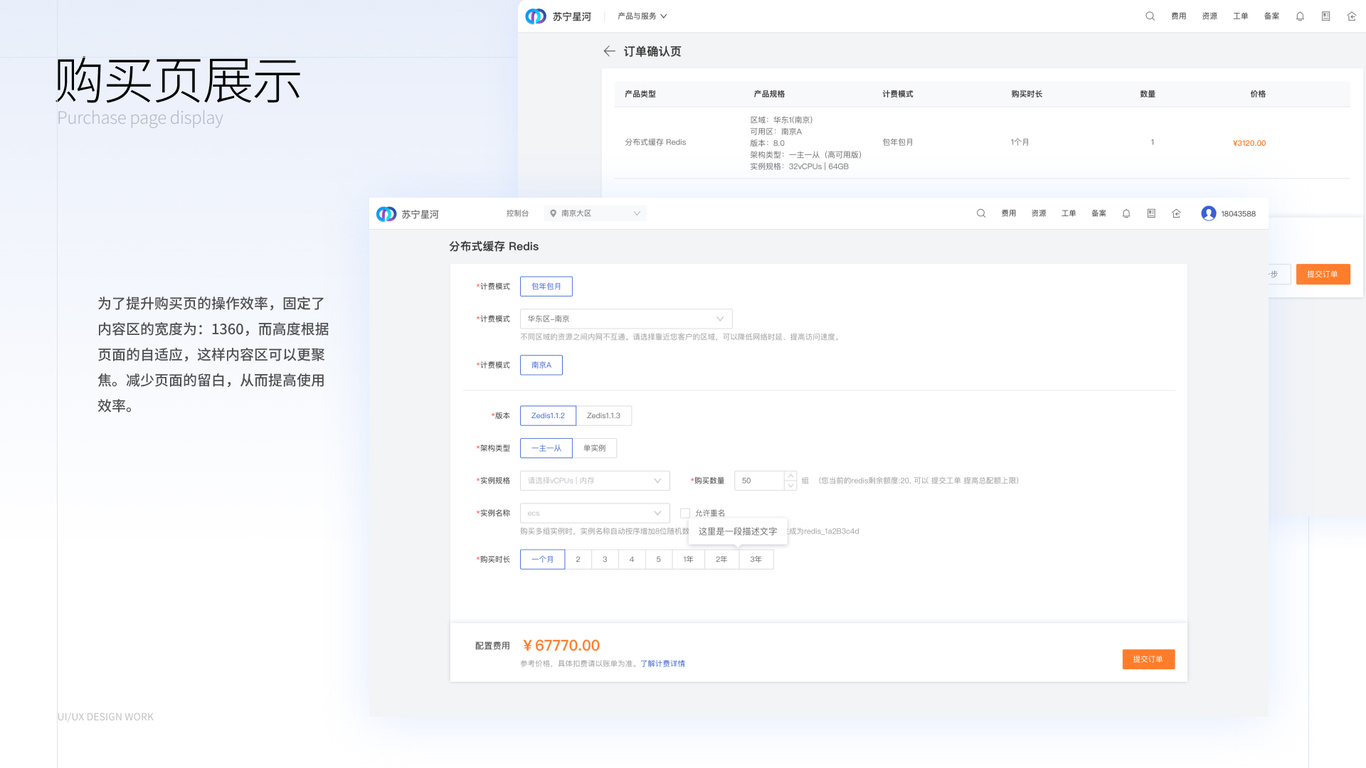Screen dimensions: 1366x768
Task: Select 2年 purchase duration
Action: pos(722,559)
